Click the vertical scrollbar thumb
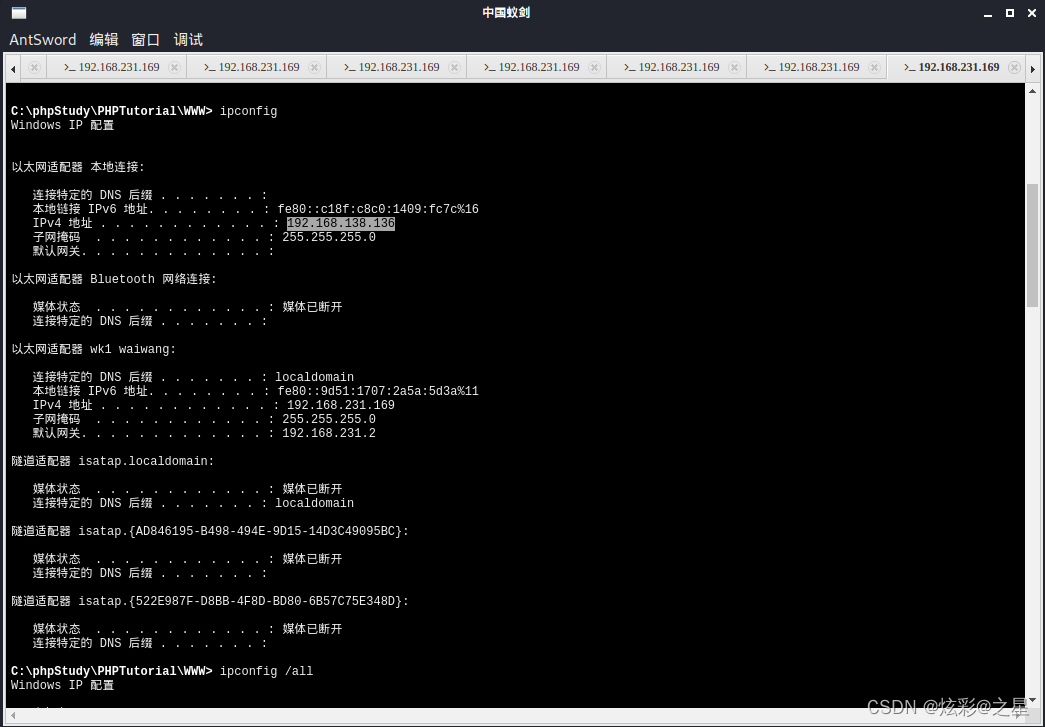This screenshot has width=1045, height=727. pyautogui.click(x=1032, y=245)
